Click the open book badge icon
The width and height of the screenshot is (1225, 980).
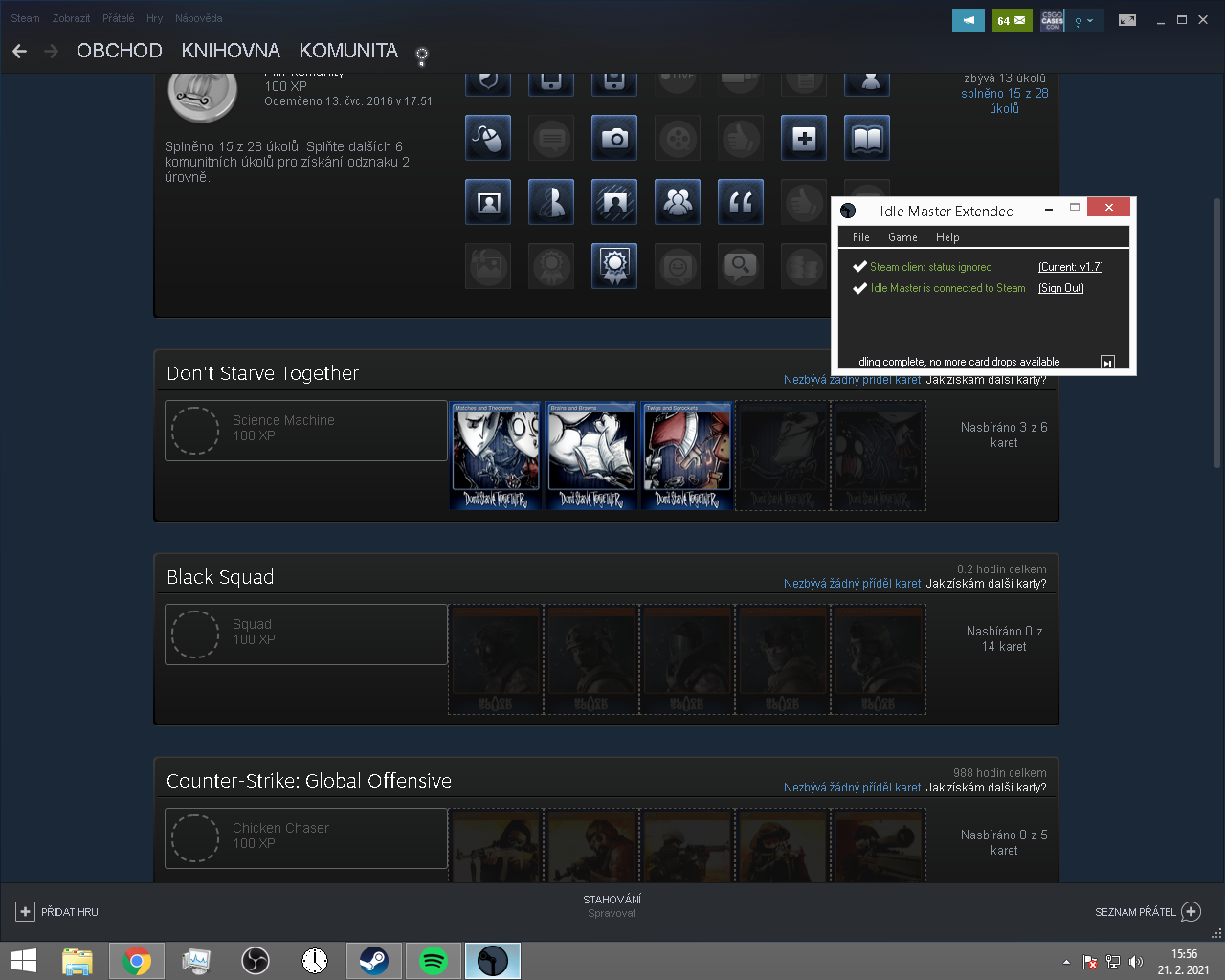click(867, 139)
